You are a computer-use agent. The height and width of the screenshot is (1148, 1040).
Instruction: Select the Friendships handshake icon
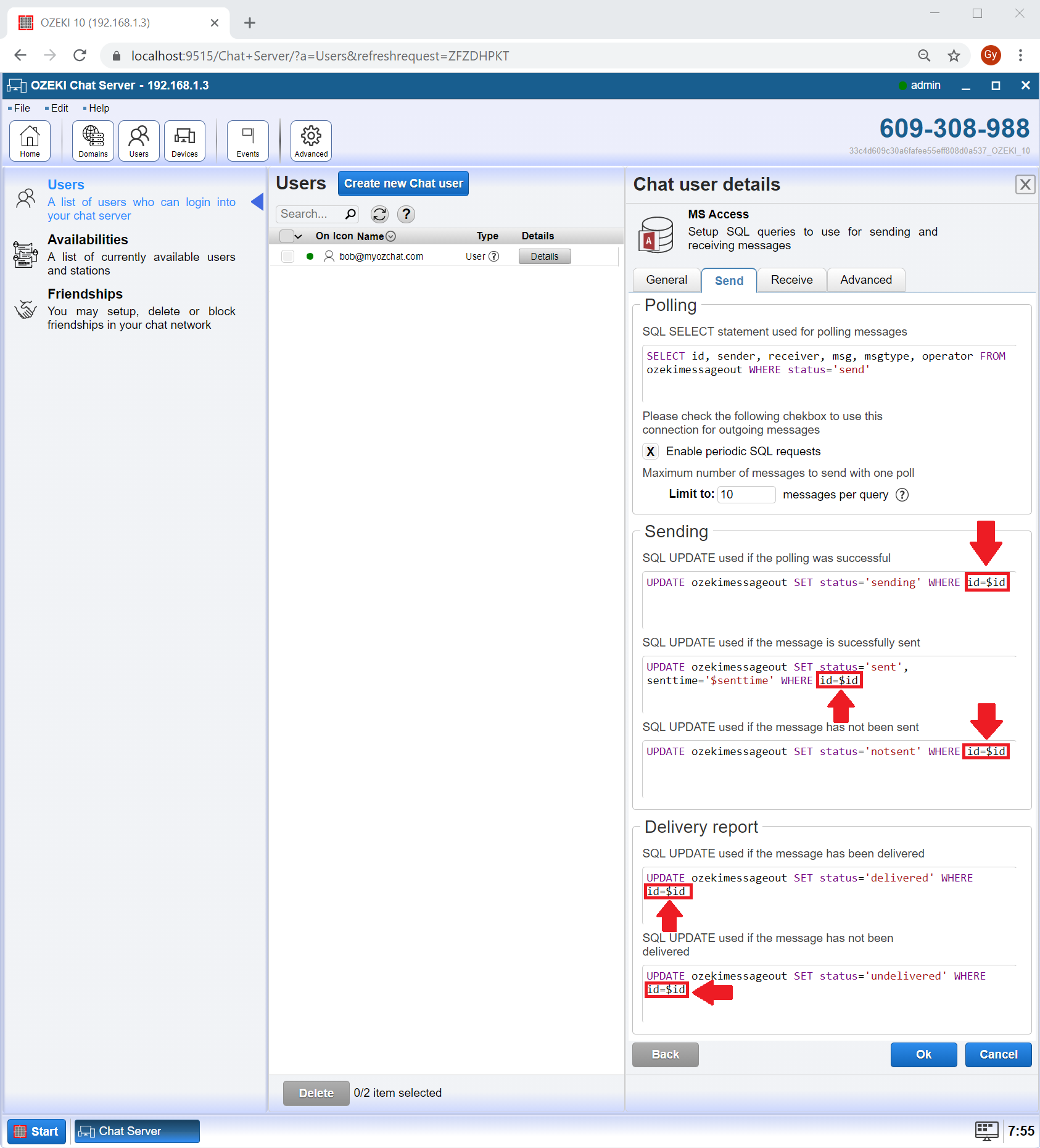25,310
